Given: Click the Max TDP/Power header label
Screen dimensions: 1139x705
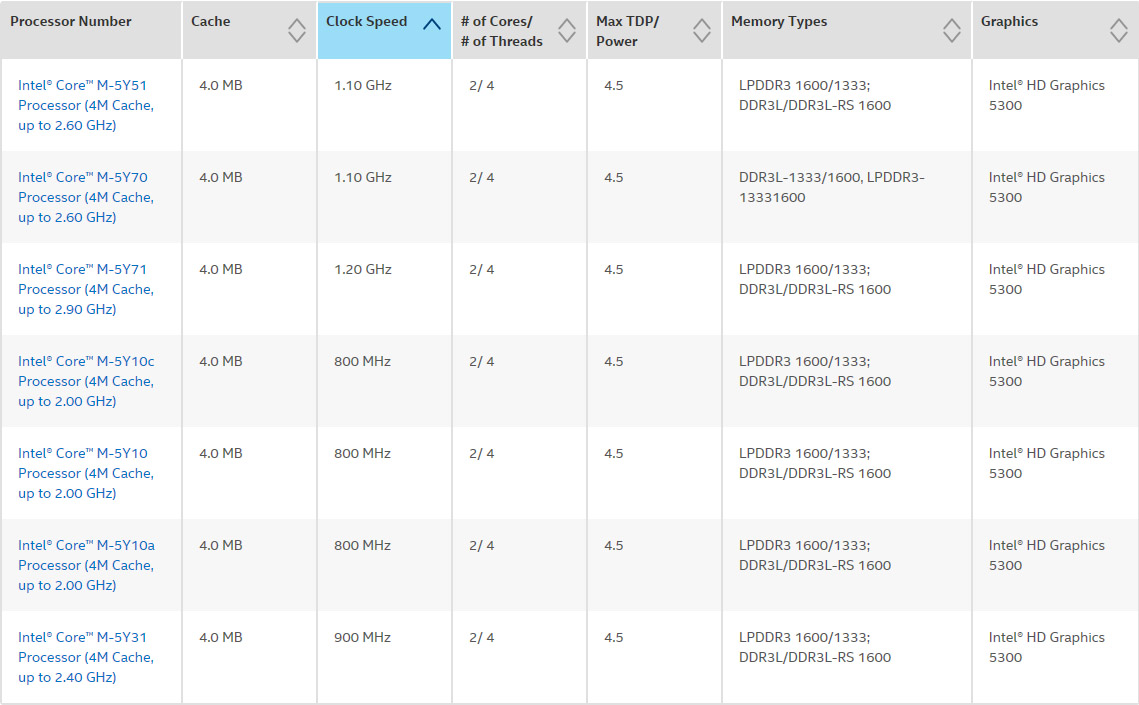Looking at the screenshot, I should [x=627, y=31].
